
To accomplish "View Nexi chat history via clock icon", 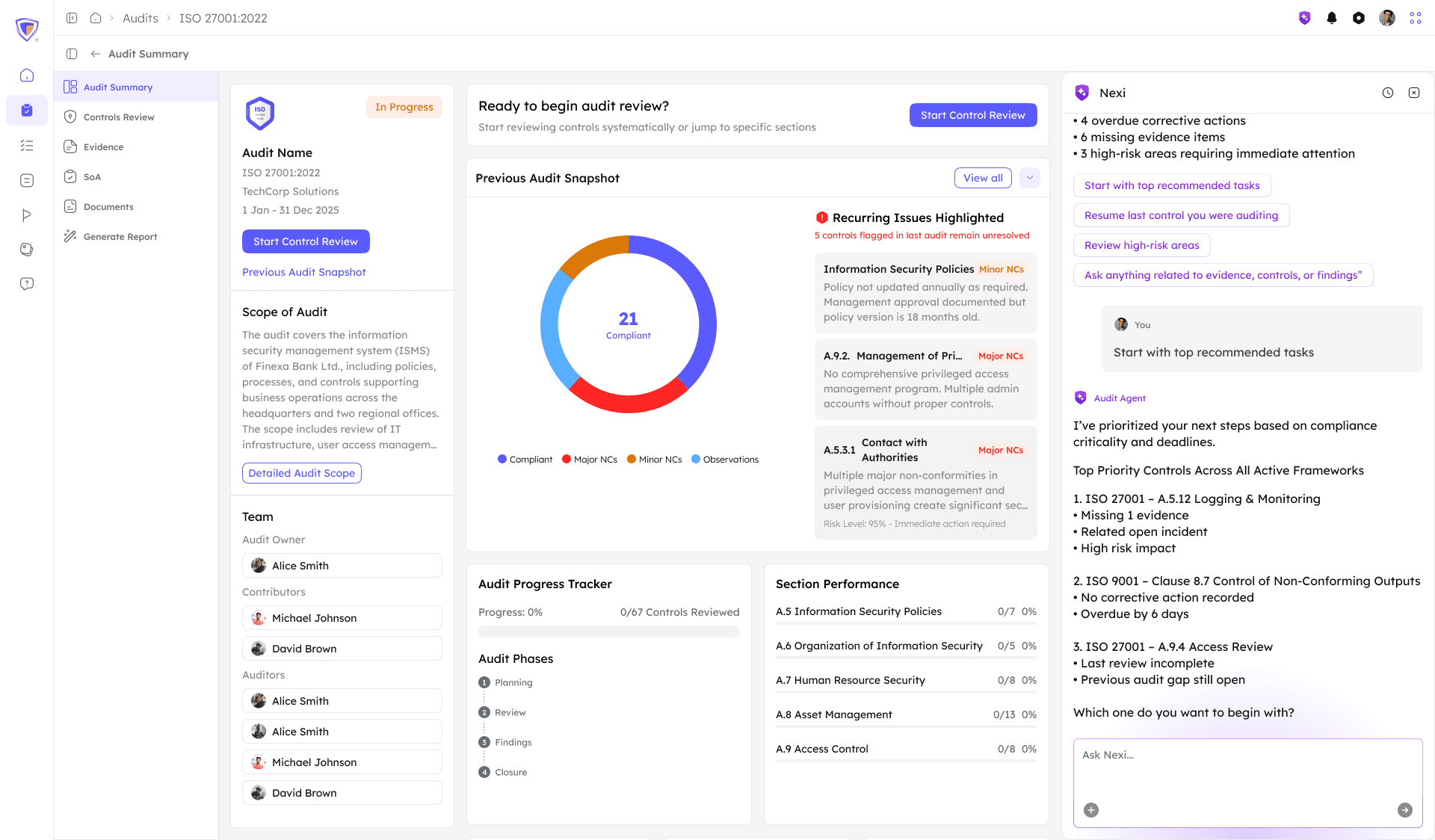I will coord(1388,93).
